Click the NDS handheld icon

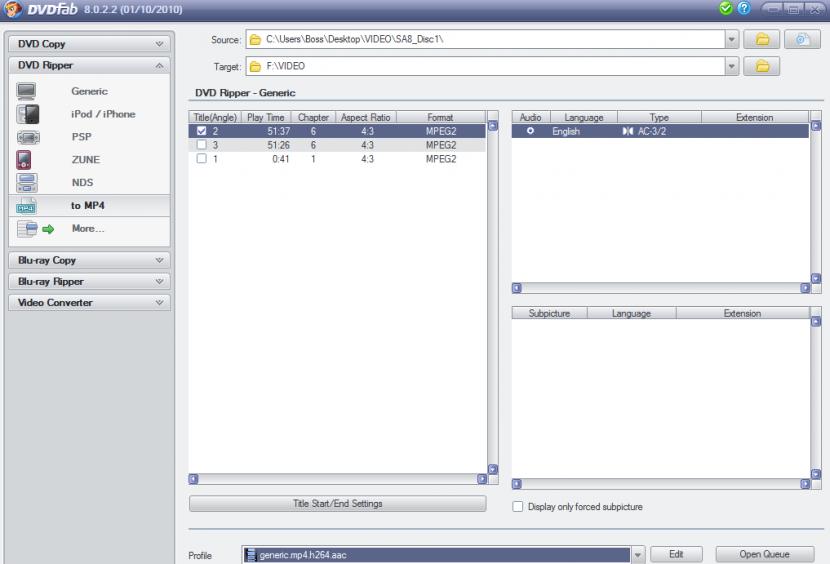tap(26, 183)
